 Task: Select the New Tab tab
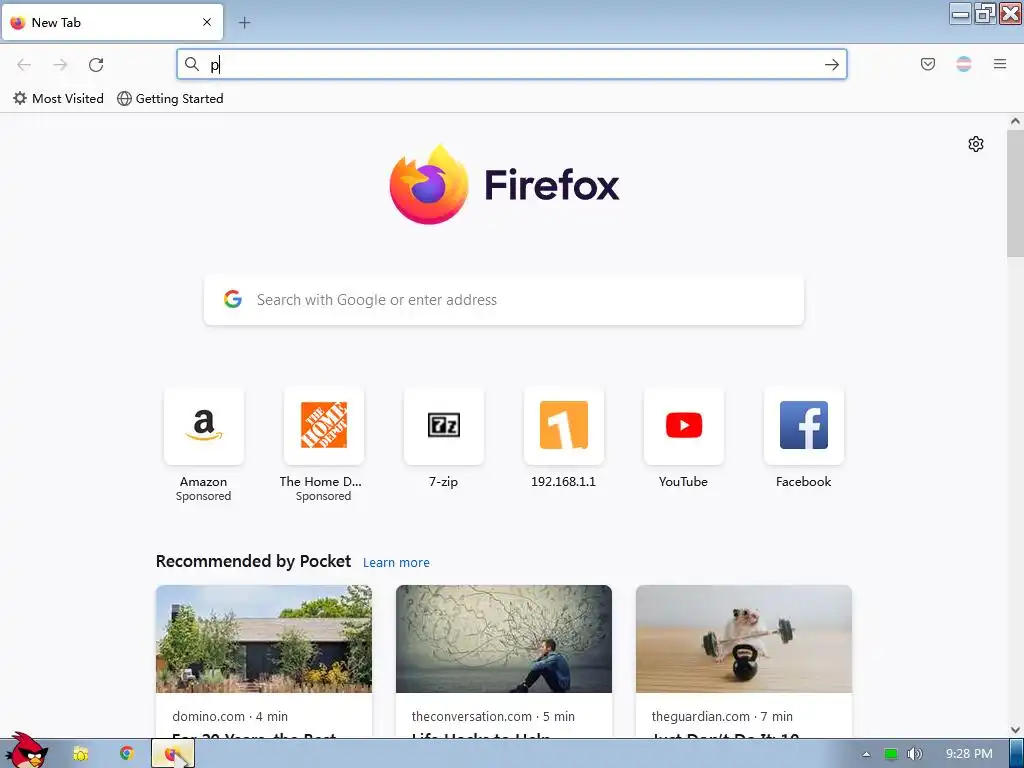point(112,22)
